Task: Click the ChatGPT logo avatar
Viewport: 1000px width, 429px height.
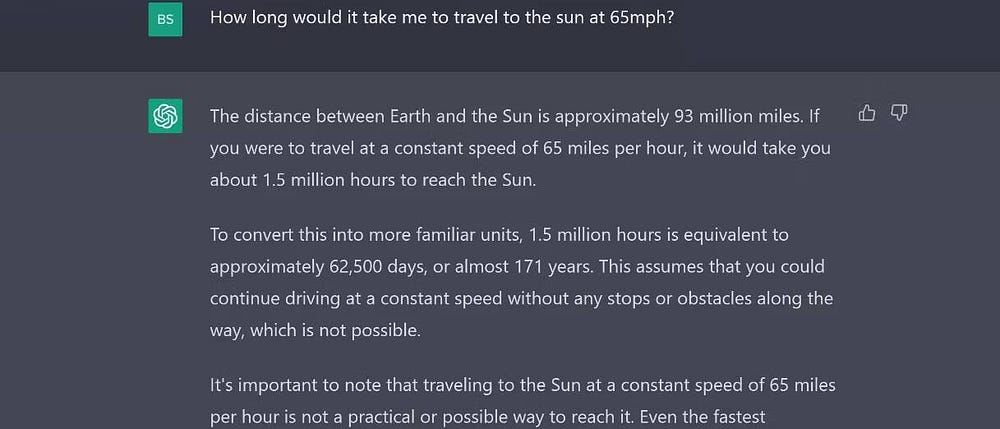Action: coord(165,117)
